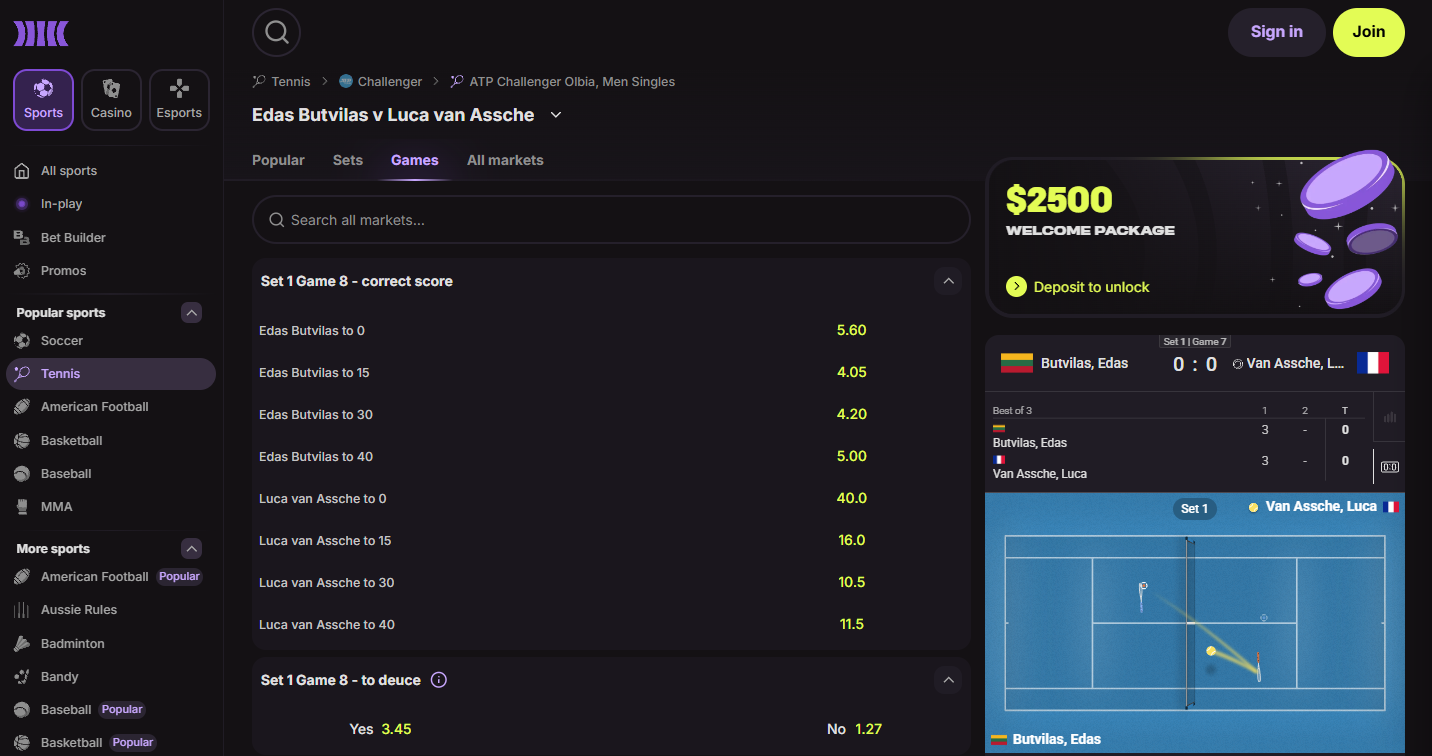Open match selector dropdown next to title
The width and height of the screenshot is (1432, 756).
pyautogui.click(x=556, y=115)
